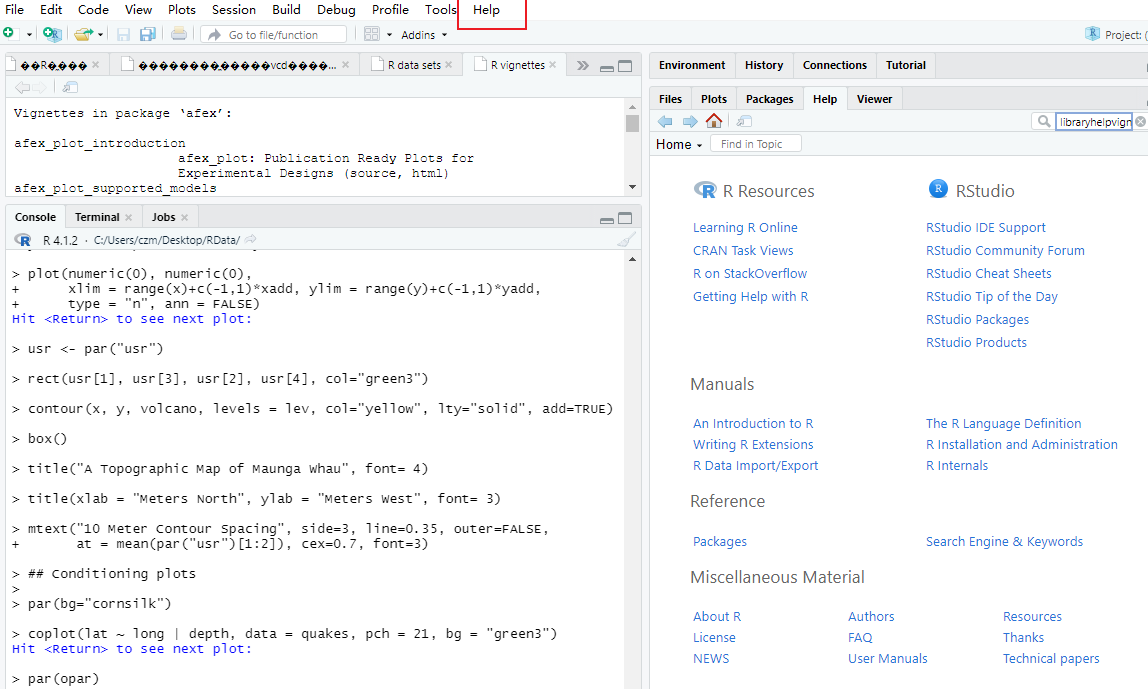Viewport: 1148px width, 689px height.
Task: Click the Workspace Panes grid icon
Action: [x=372, y=34]
